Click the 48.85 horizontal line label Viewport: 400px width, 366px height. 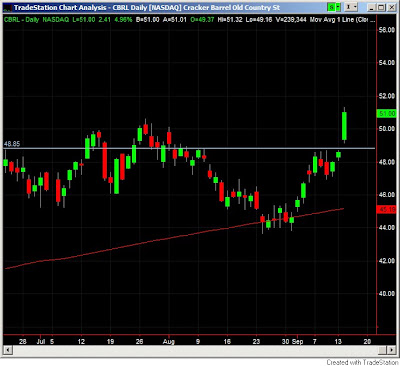[x=12, y=144]
